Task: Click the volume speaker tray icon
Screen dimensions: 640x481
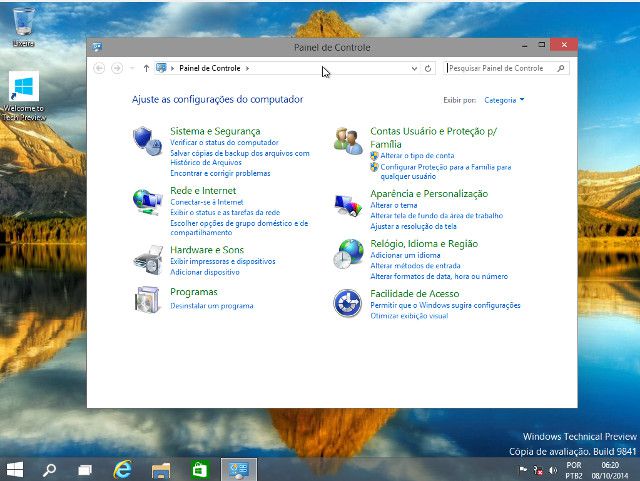Action: [553, 470]
